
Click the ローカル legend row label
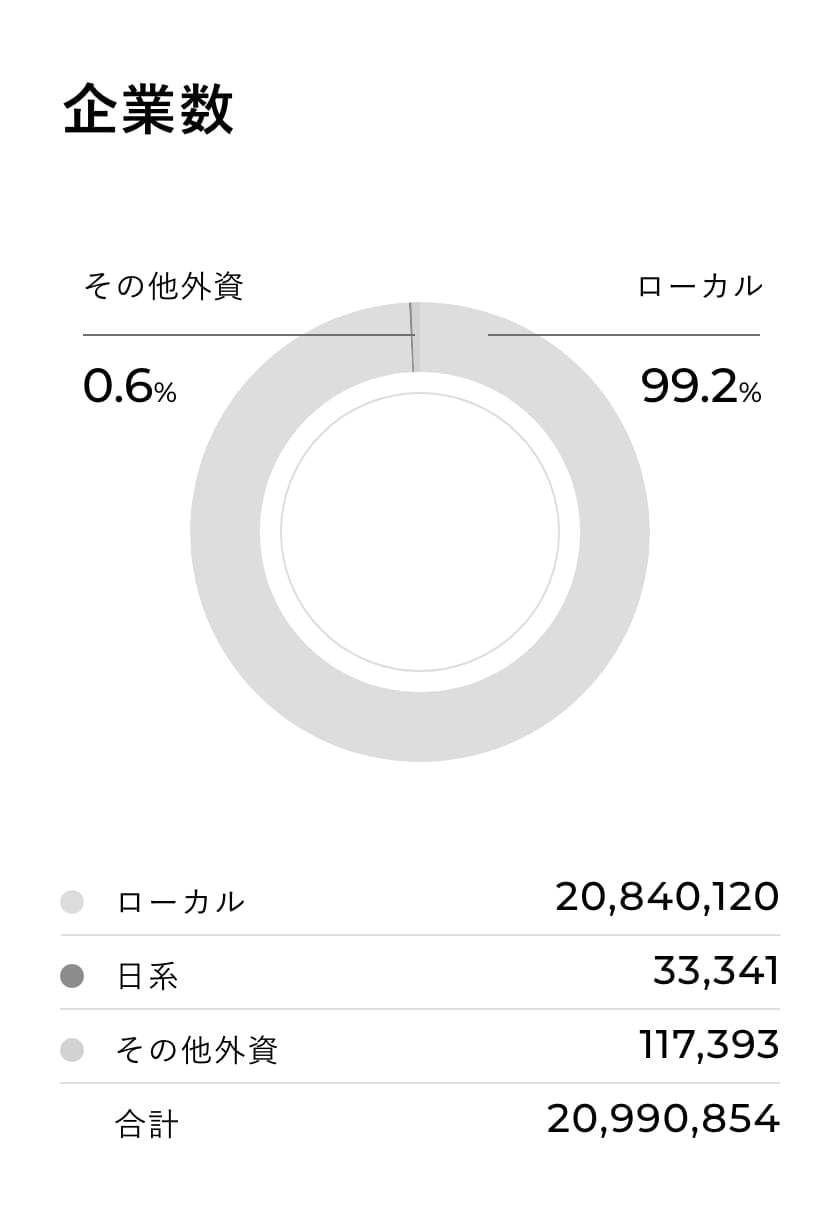[181, 902]
